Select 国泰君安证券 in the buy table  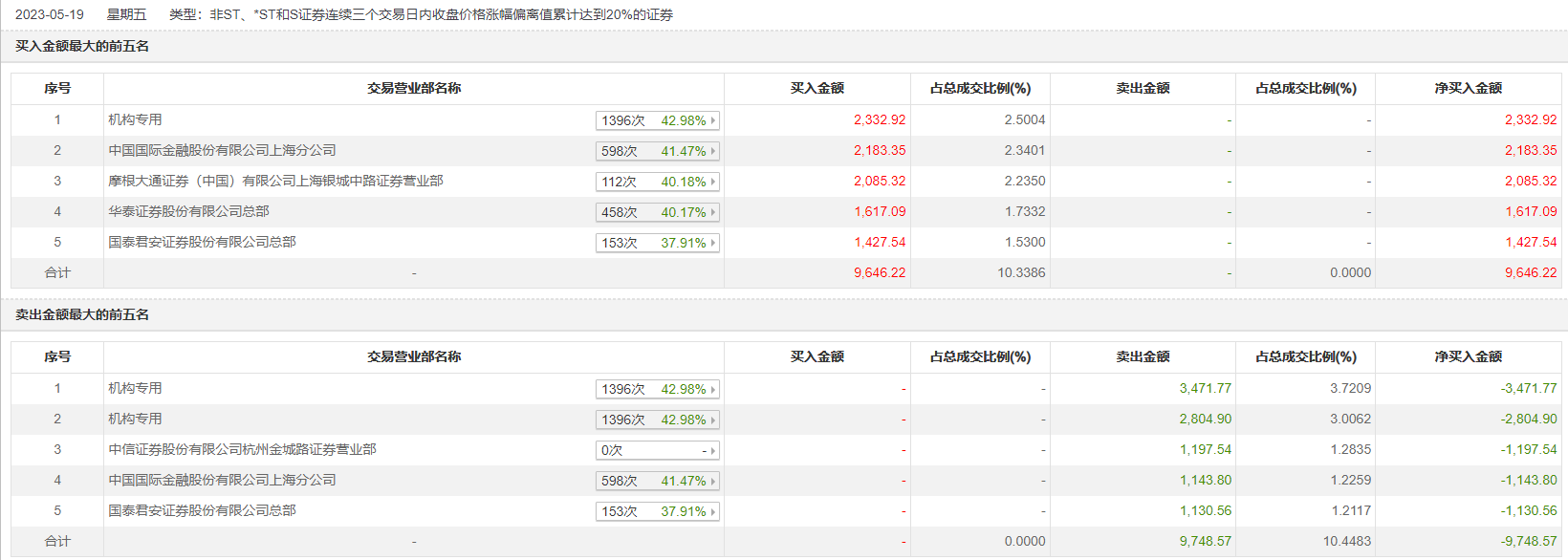[202, 242]
